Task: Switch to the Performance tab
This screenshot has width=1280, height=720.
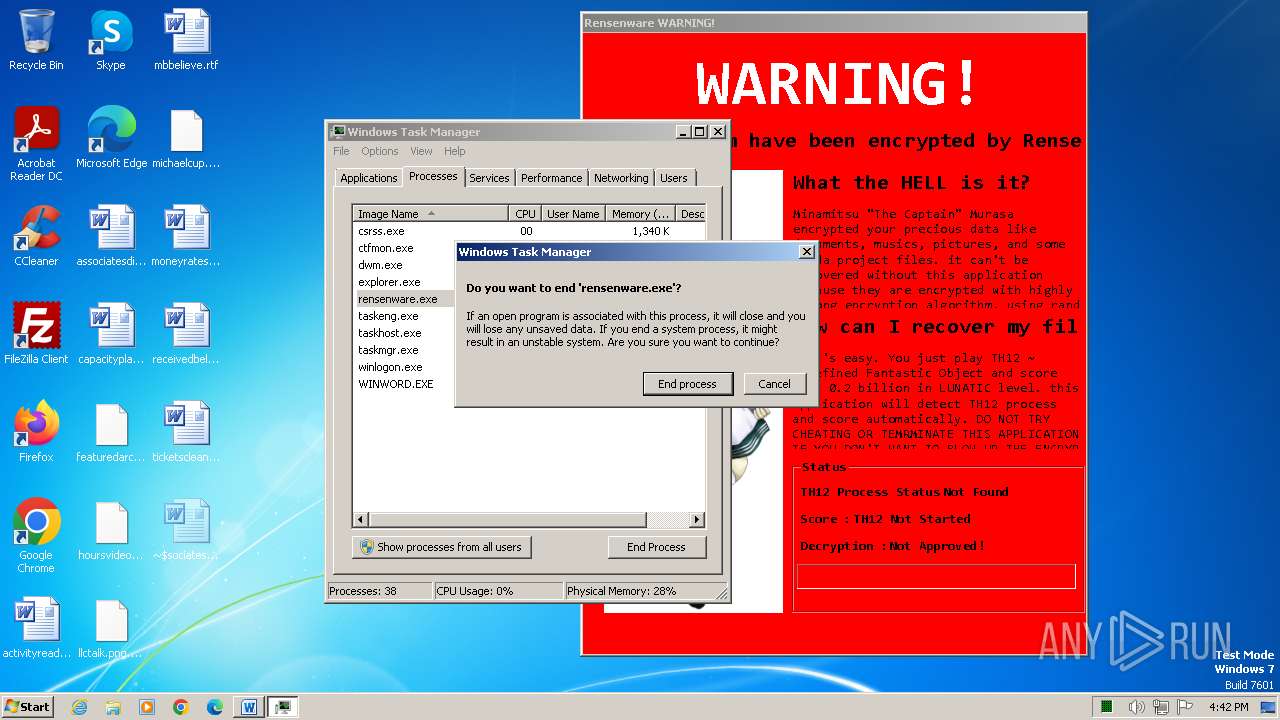Action: click(551, 178)
